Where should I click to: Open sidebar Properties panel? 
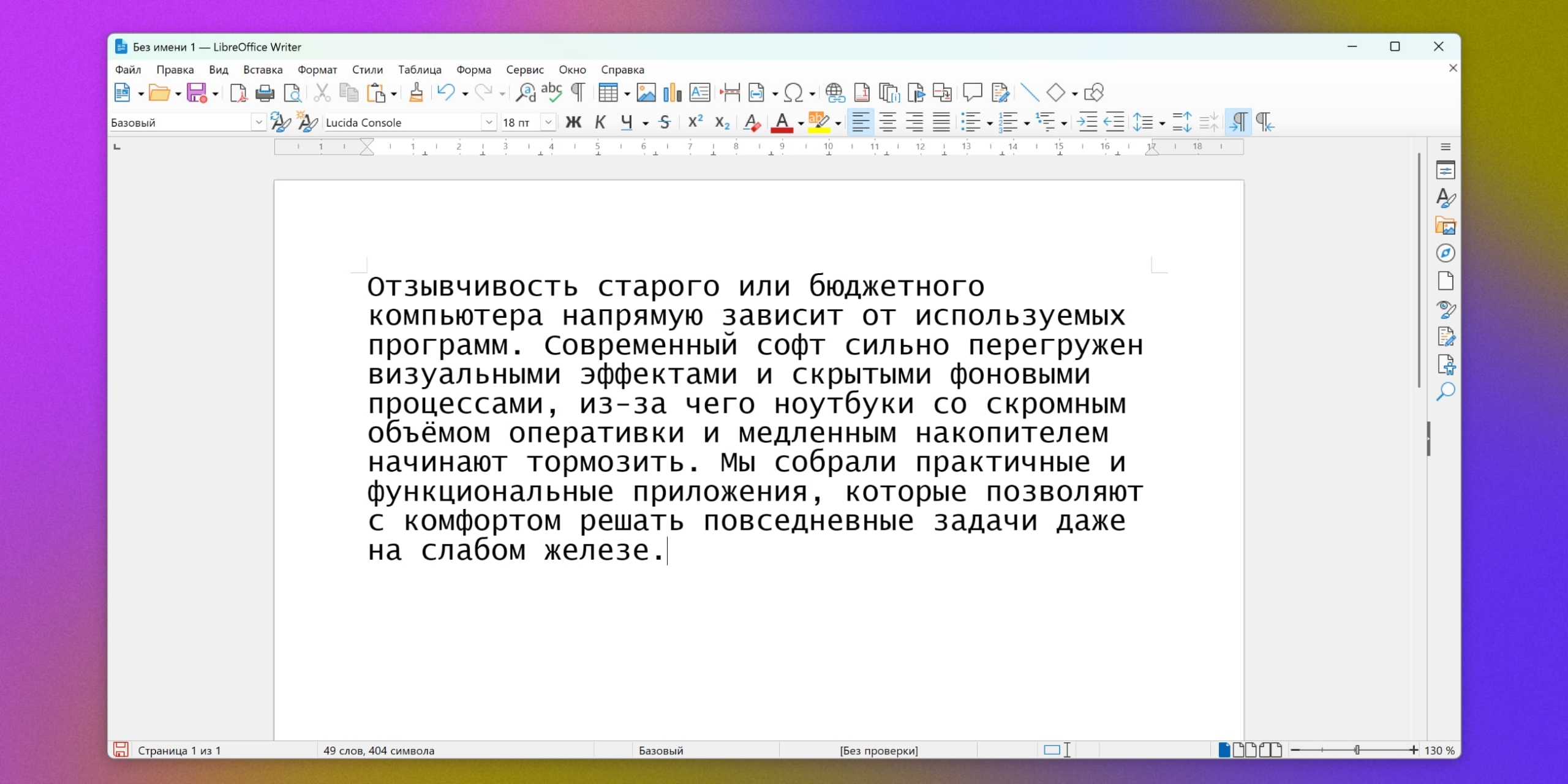click(1445, 170)
